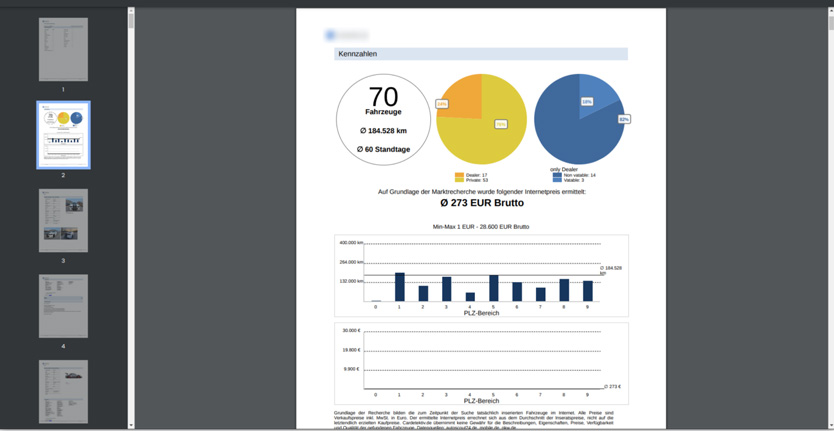The width and height of the screenshot is (834, 431).
Task: Click the thumbnail sidebar scroll-up arrow
Action: pyautogui.click(x=131, y=12)
